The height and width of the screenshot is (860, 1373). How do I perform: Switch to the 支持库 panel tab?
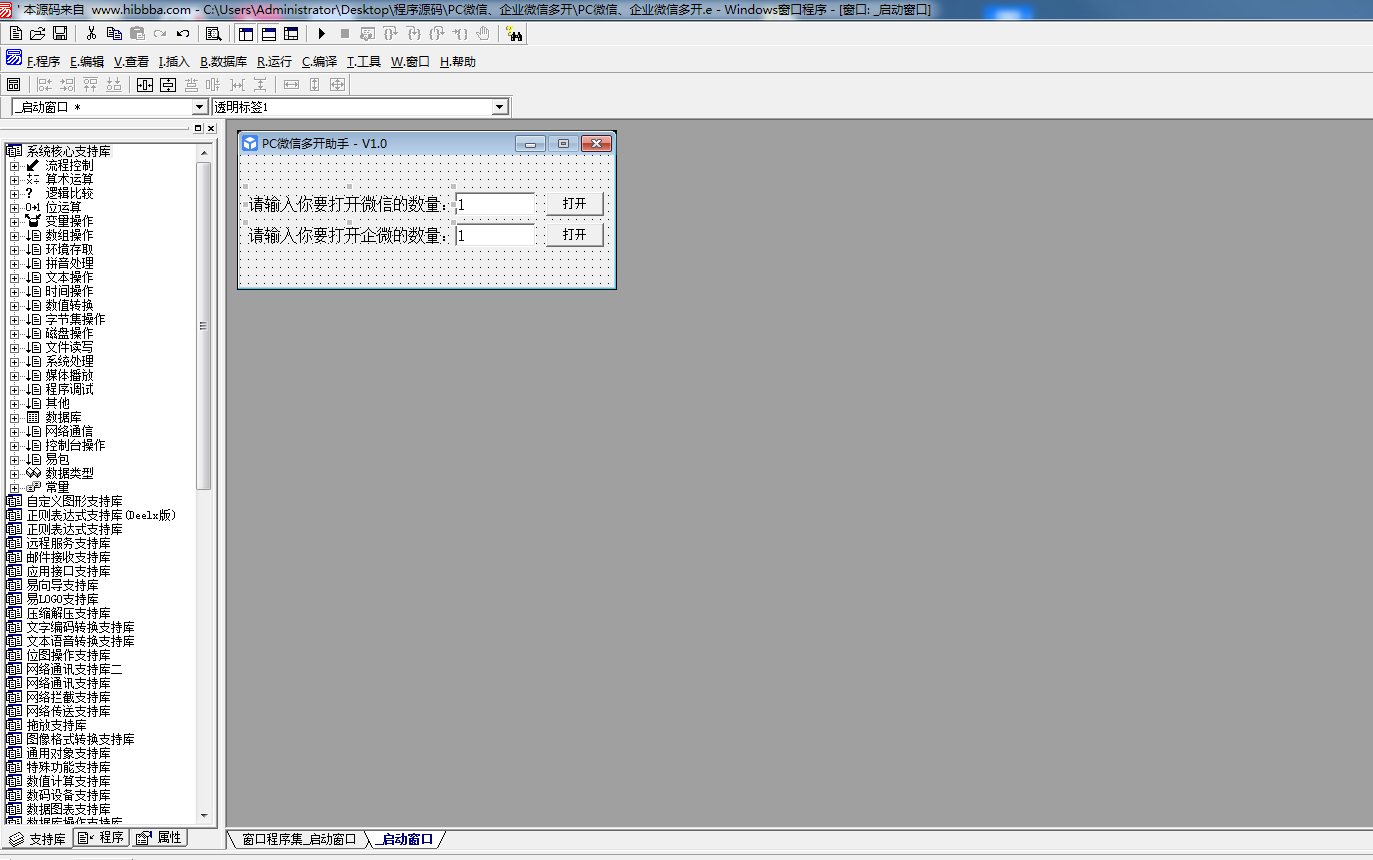pyautogui.click(x=38, y=839)
